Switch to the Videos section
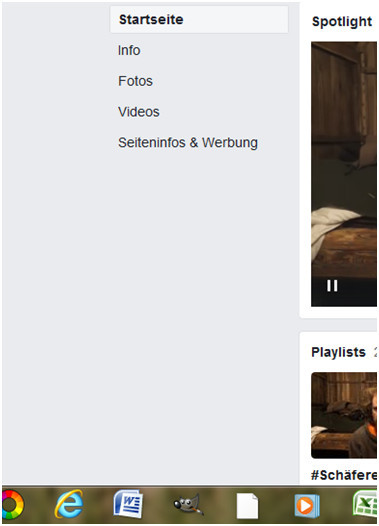This screenshot has width=379, height=526. (139, 112)
